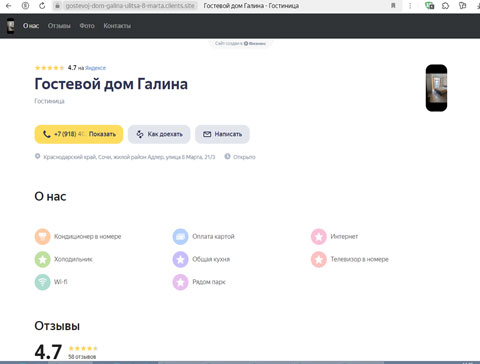Click the Открыто opening status text
Image resolution: width=480 pixels, height=364 pixels.
pyautogui.click(x=244, y=157)
